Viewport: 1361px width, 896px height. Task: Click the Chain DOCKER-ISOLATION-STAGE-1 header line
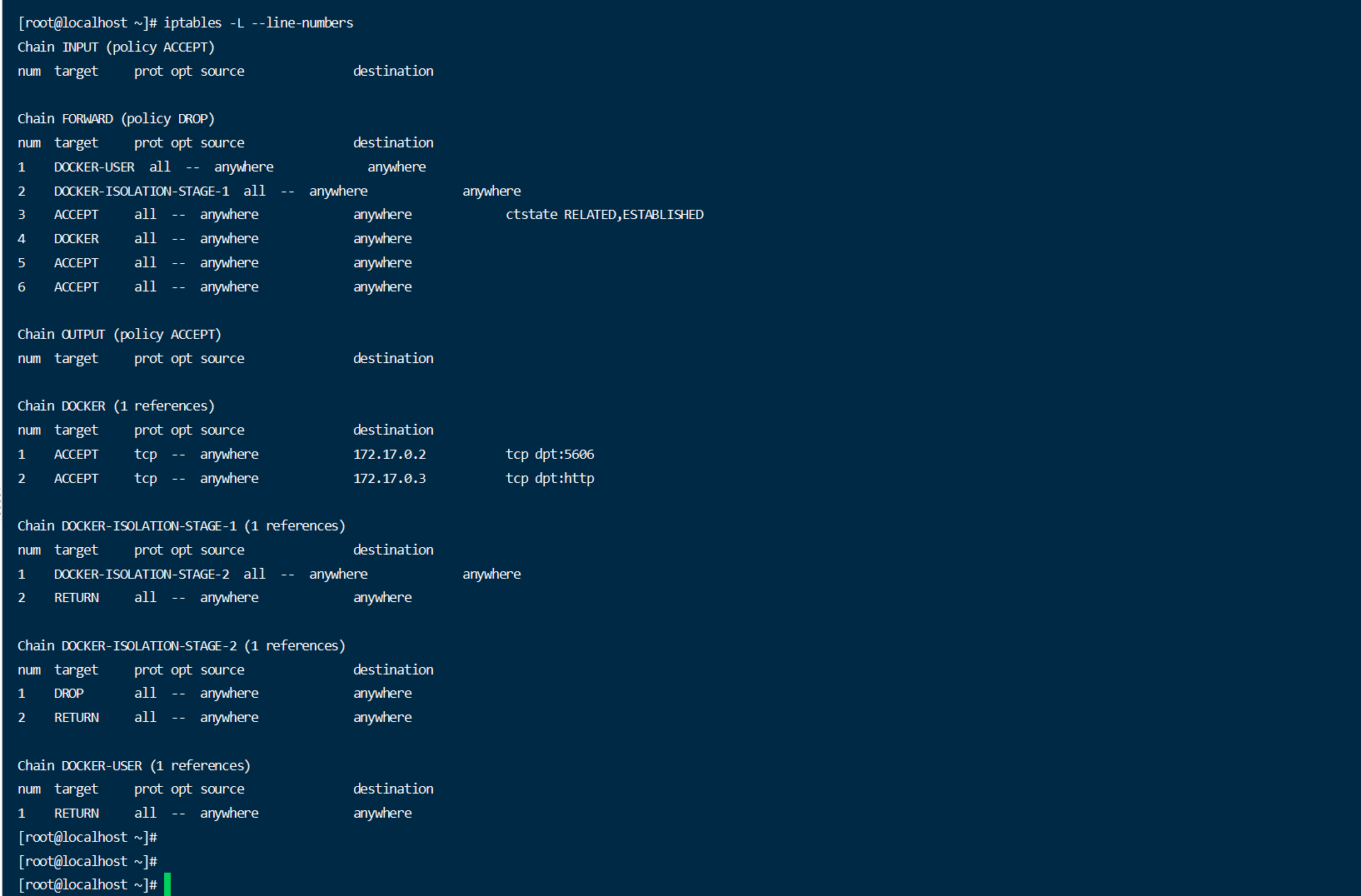click(x=182, y=526)
